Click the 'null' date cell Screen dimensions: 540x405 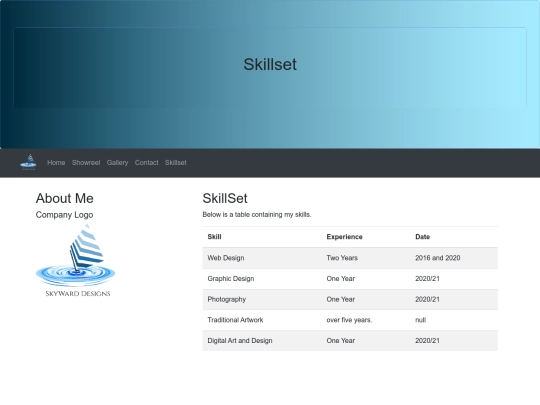[454, 320]
